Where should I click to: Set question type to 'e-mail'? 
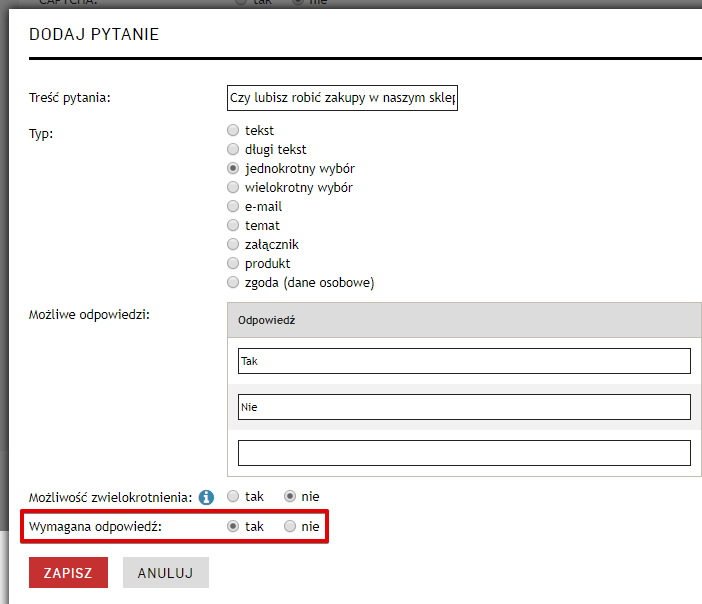(x=233, y=206)
